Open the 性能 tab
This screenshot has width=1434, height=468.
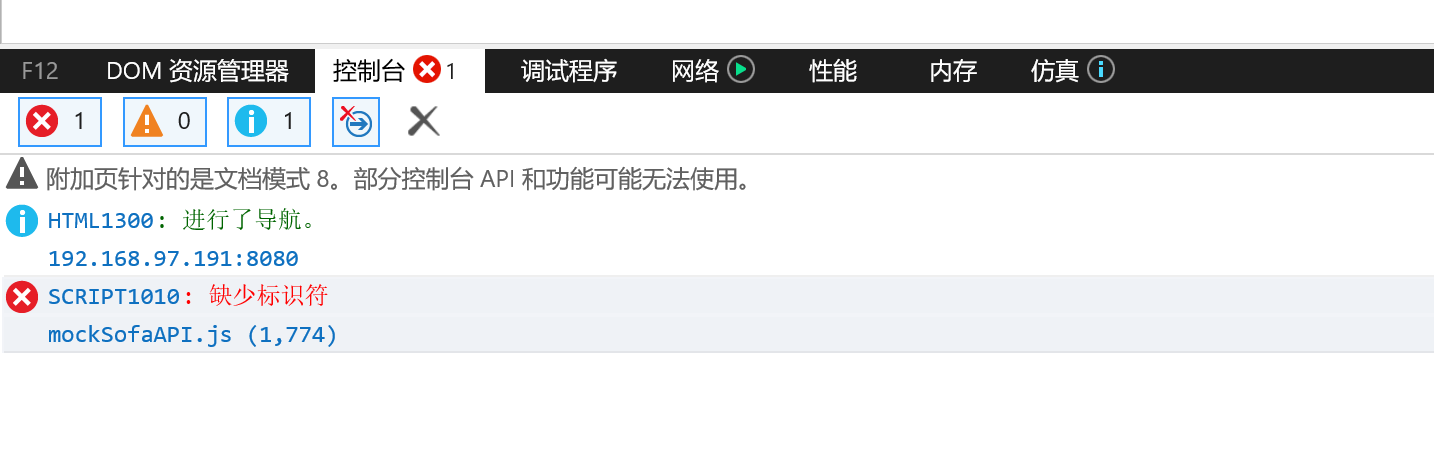[833, 71]
